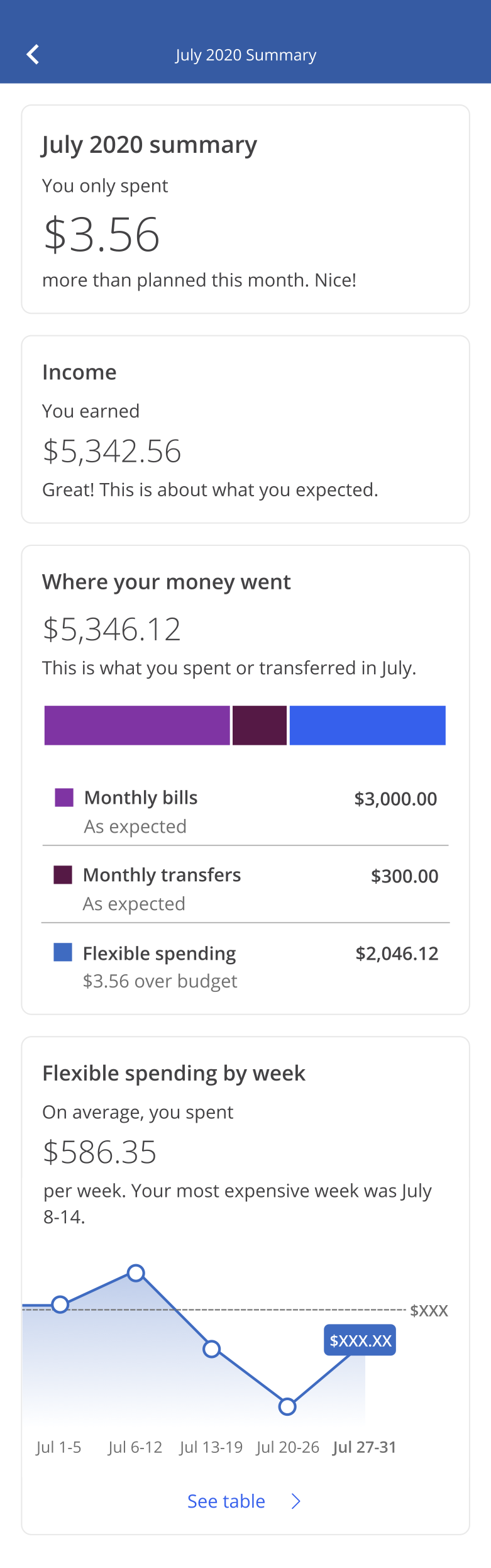Click the Flexible spending legend swatch
The image size is (491, 1568).
pos(63,952)
